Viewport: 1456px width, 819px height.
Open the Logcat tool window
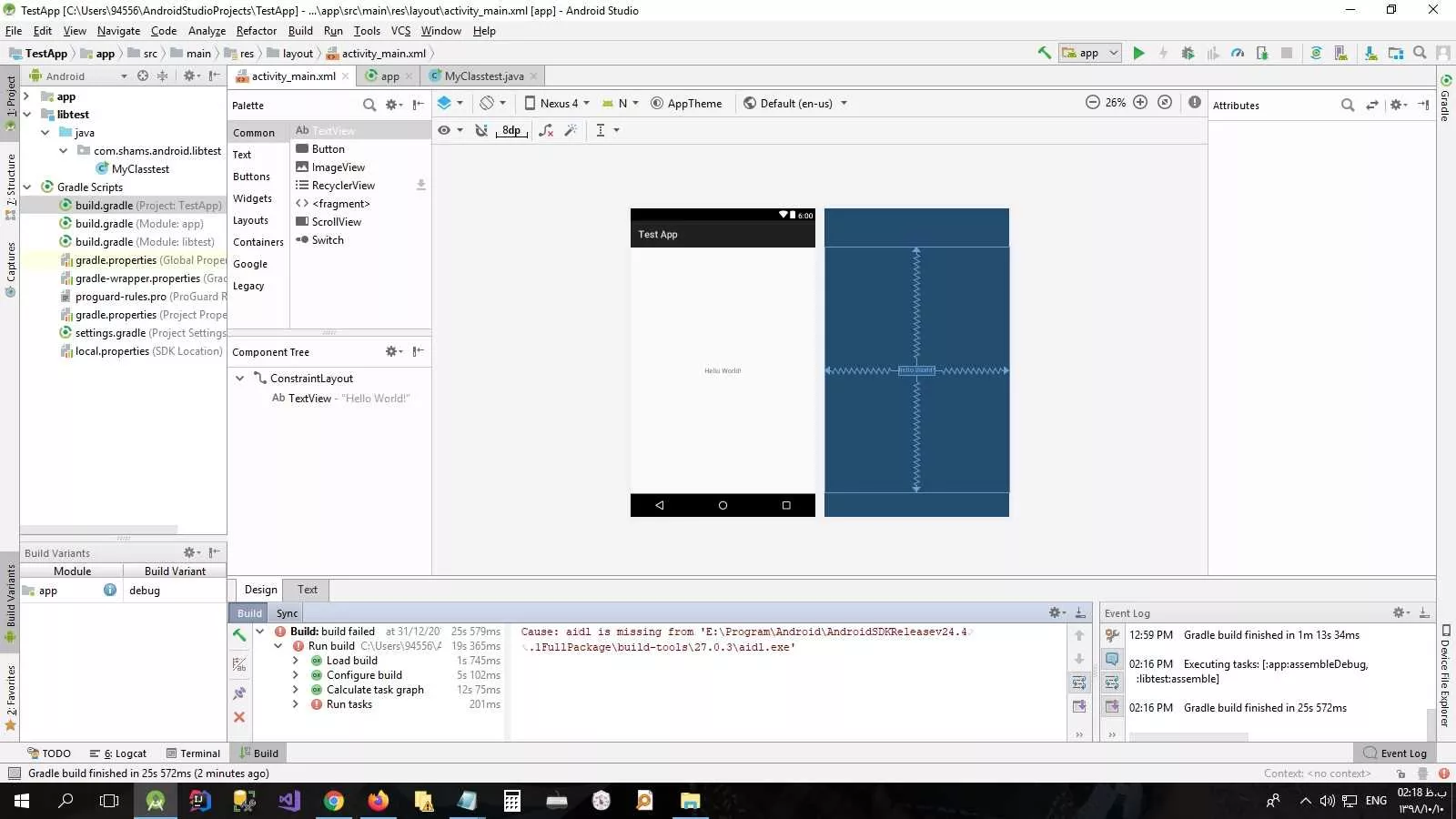pos(118,753)
